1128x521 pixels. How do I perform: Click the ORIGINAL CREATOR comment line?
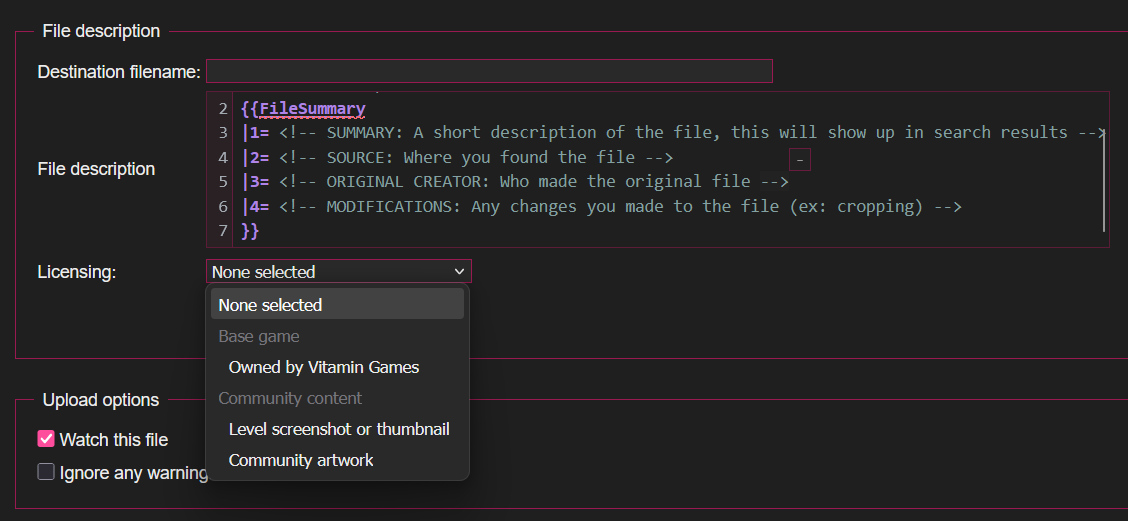pyautogui.click(x=534, y=182)
